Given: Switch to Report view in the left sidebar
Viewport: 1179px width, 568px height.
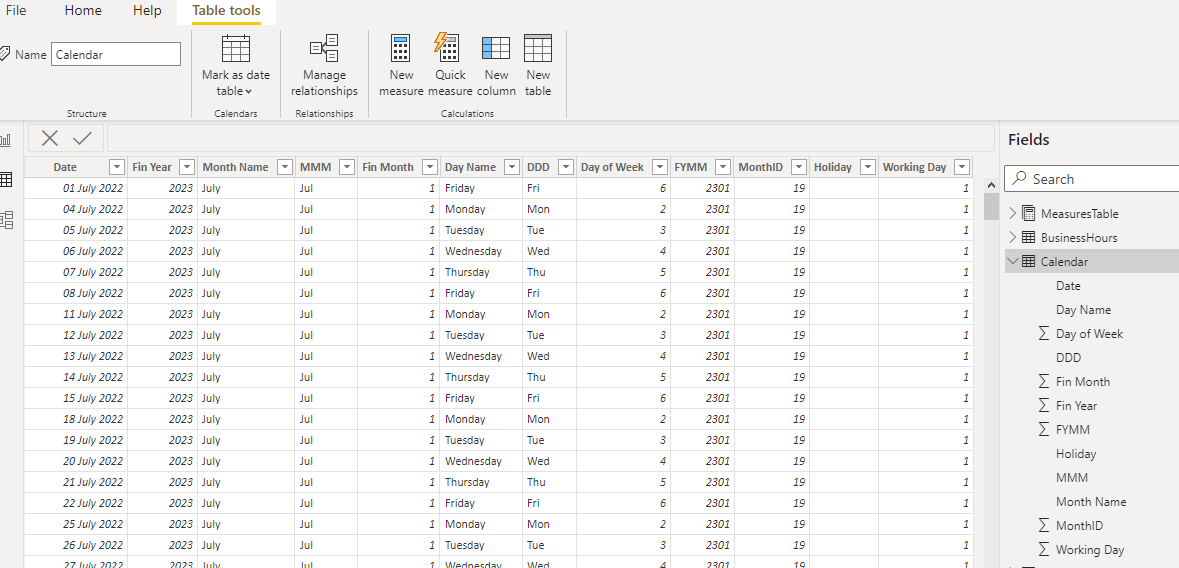Looking at the screenshot, I should point(6,140).
